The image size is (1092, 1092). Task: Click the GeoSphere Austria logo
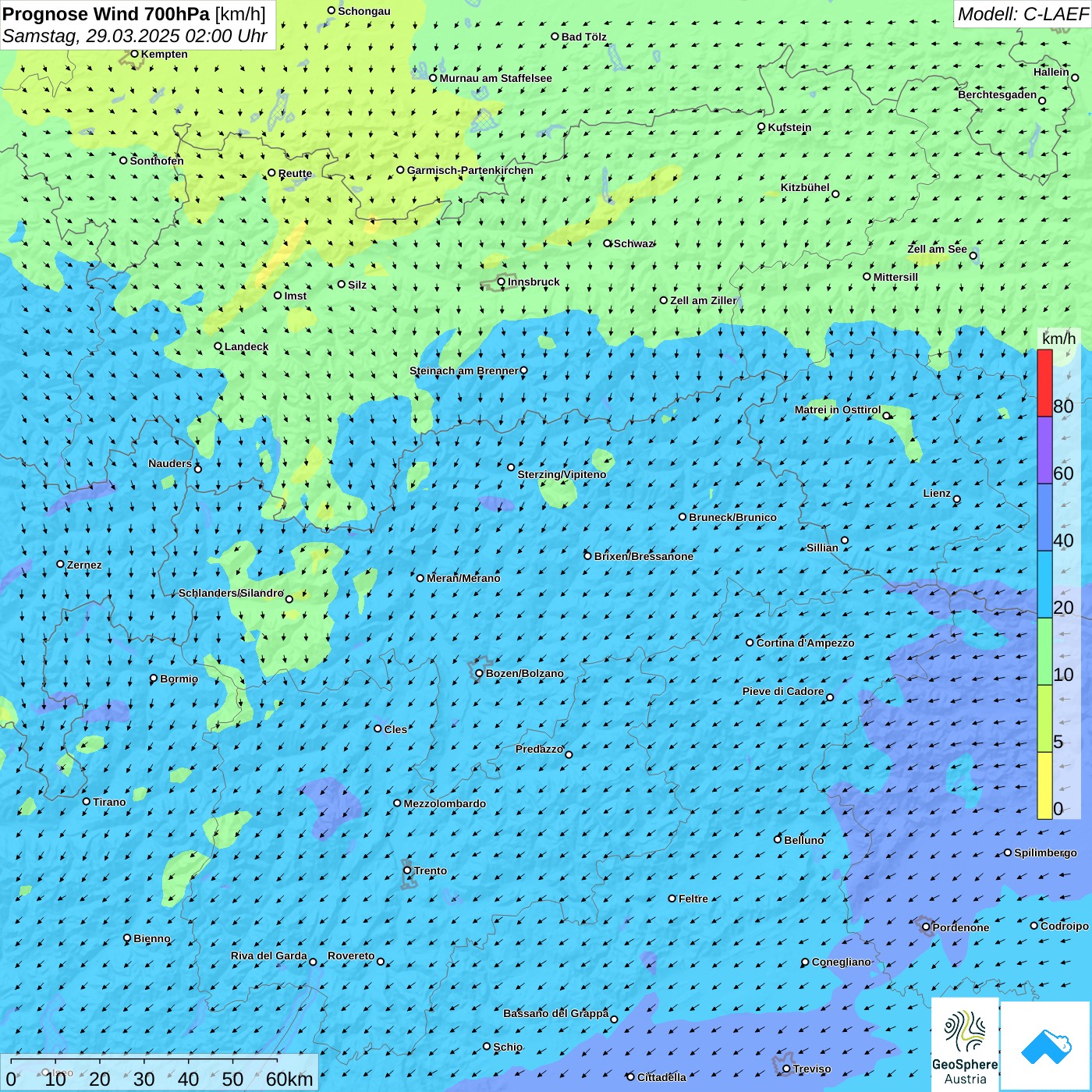(x=965, y=1045)
